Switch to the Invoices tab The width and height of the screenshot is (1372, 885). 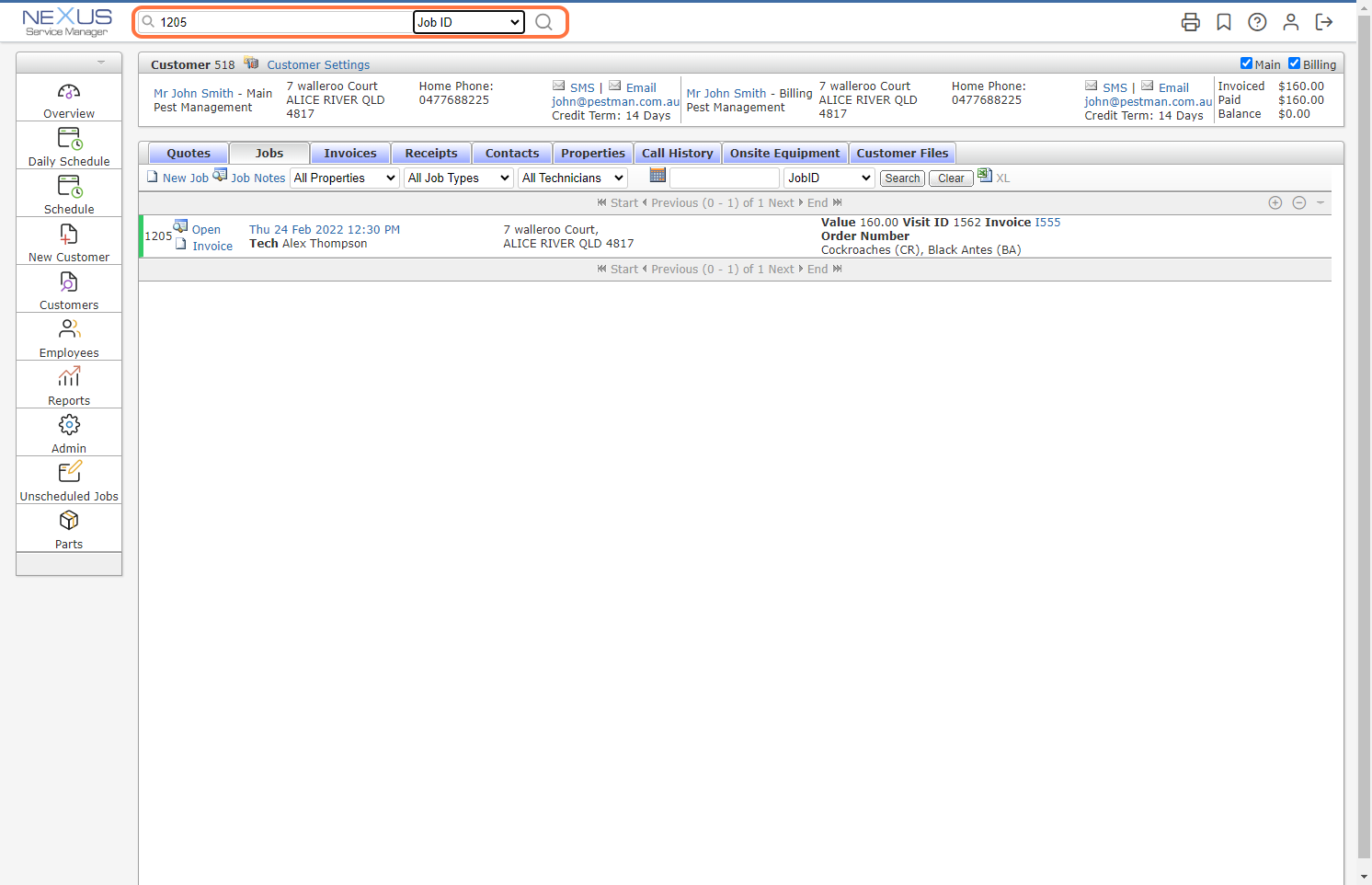[350, 154]
